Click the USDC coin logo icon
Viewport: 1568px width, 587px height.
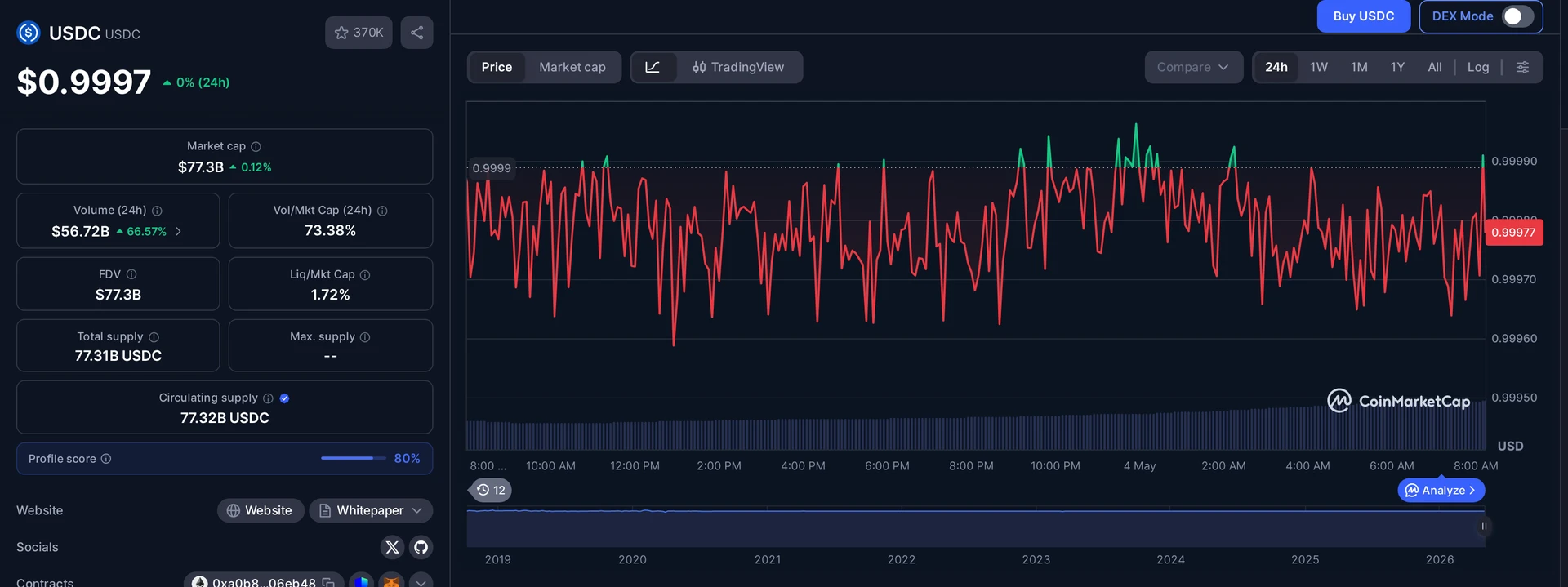click(x=29, y=33)
